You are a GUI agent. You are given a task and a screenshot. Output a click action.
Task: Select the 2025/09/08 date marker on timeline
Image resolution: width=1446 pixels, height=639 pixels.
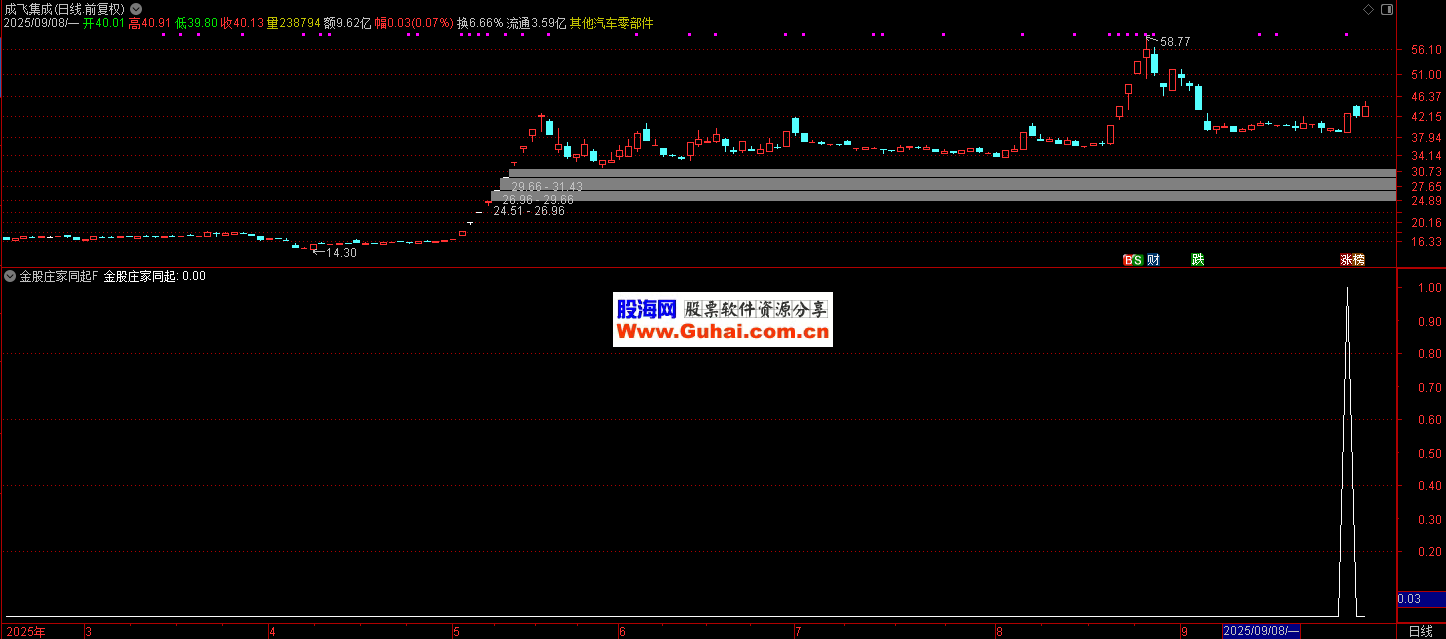[x=1261, y=631]
